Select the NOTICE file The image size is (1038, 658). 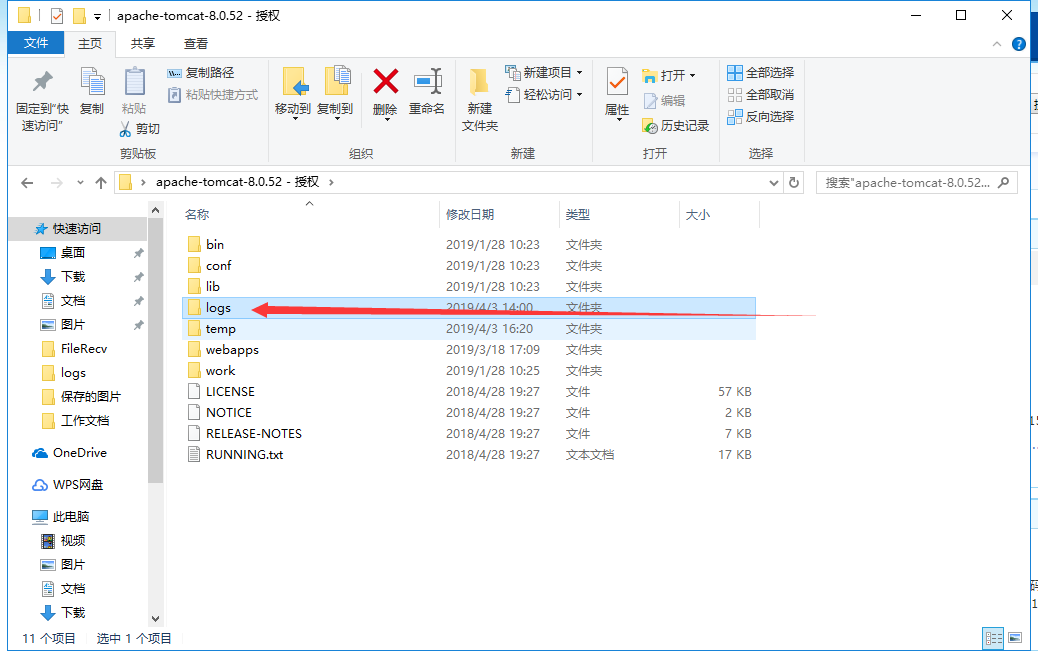469,412
